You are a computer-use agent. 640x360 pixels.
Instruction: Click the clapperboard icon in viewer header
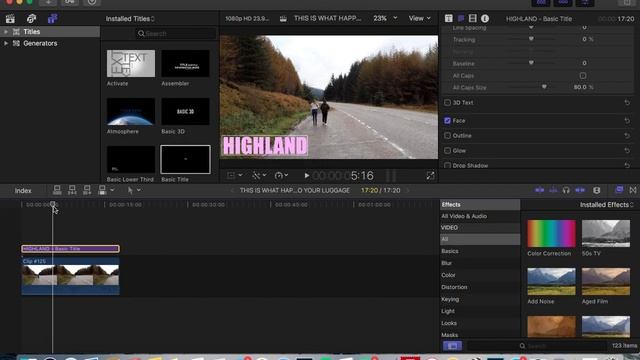(283, 19)
